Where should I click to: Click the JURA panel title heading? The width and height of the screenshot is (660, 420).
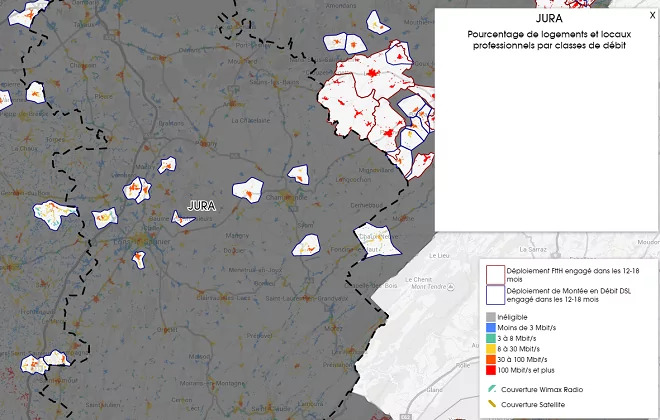click(x=549, y=19)
